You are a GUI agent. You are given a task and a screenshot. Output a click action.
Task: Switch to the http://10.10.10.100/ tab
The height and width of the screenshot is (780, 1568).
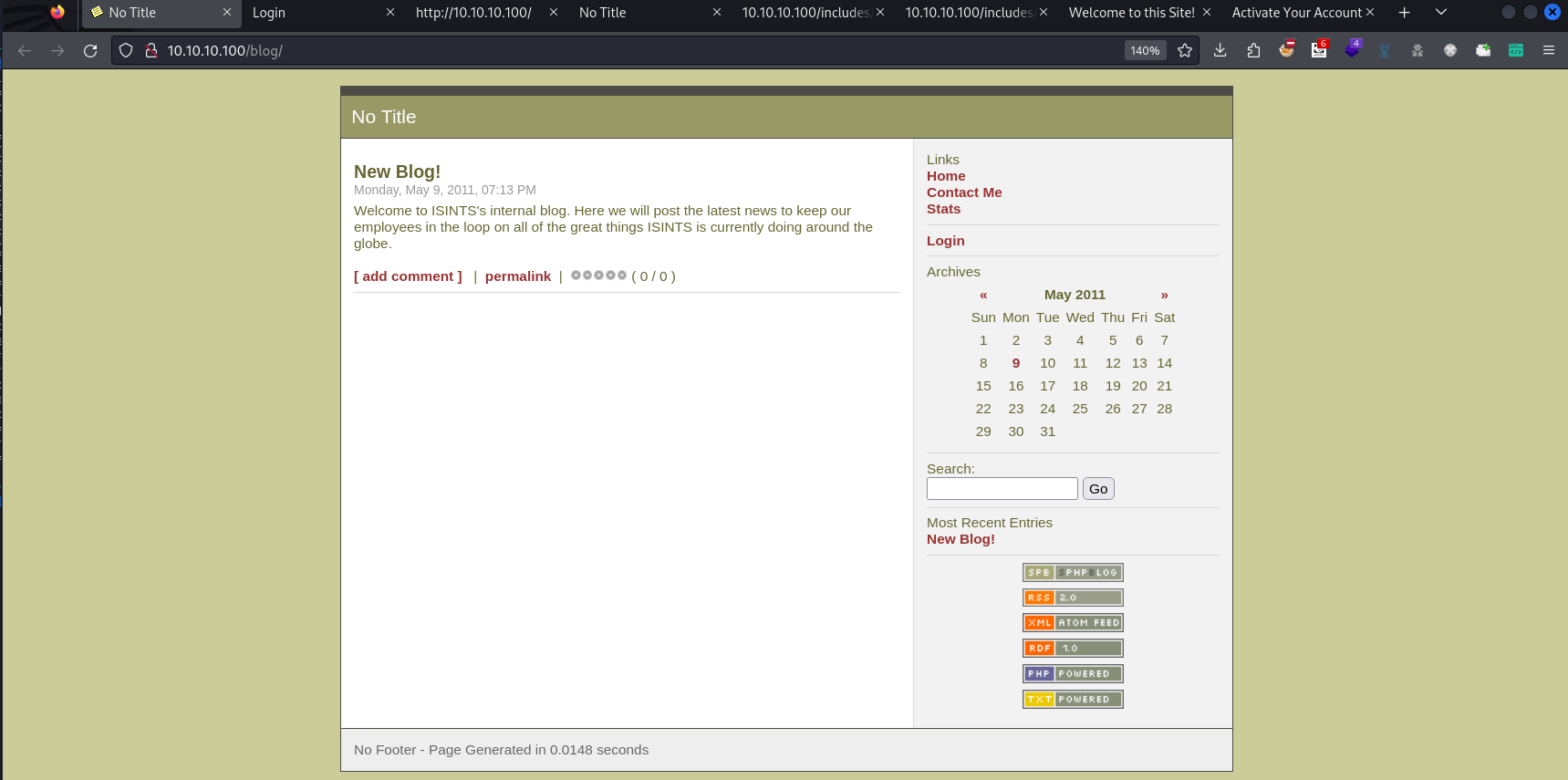[x=473, y=13]
